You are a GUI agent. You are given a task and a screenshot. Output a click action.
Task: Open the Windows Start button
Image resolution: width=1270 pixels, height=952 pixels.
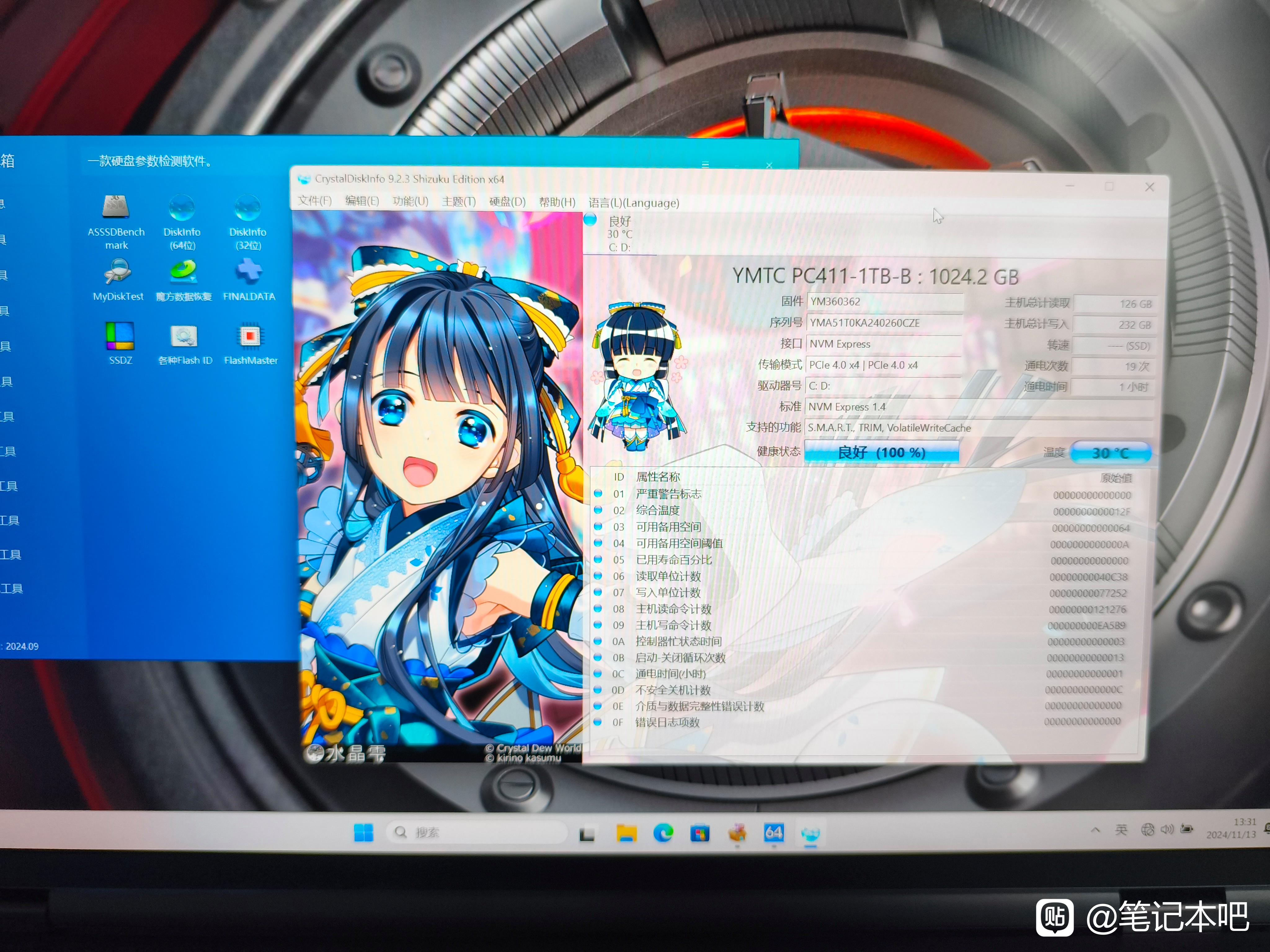(x=363, y=832)
